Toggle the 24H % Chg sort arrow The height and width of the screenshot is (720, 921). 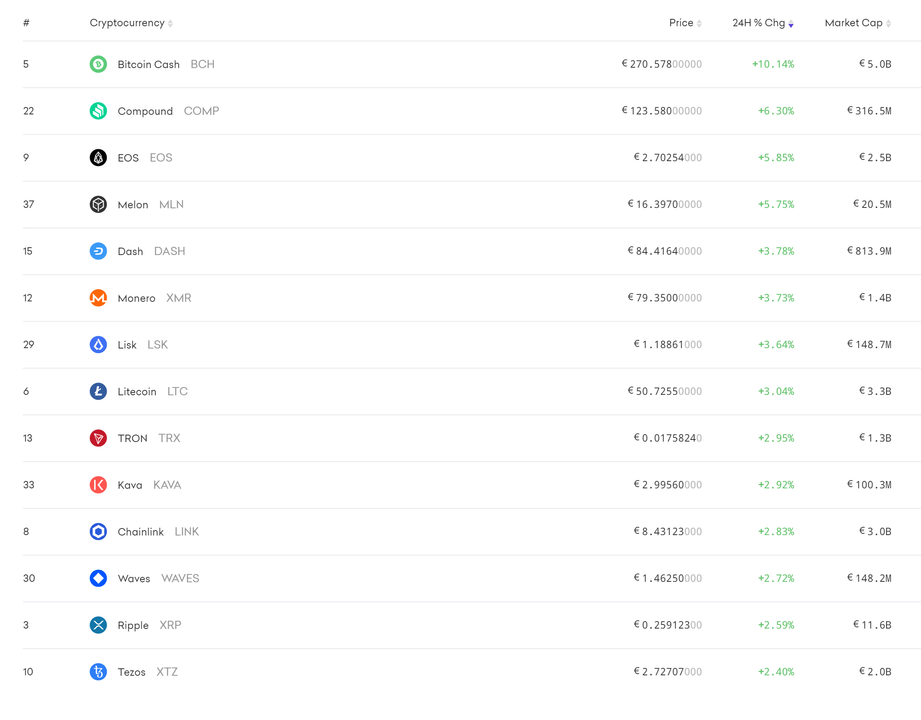tap(791, 23)
